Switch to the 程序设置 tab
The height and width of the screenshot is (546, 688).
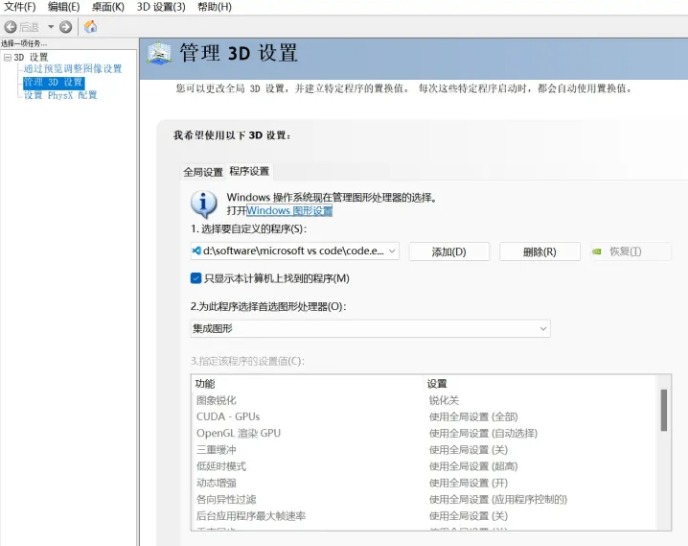249,171
